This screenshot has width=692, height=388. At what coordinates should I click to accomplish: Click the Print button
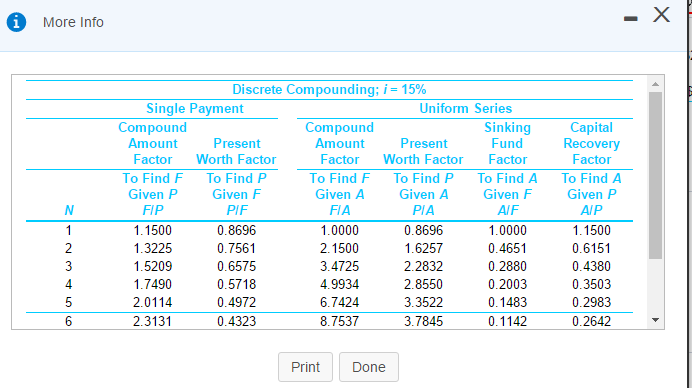coord(305,367)
